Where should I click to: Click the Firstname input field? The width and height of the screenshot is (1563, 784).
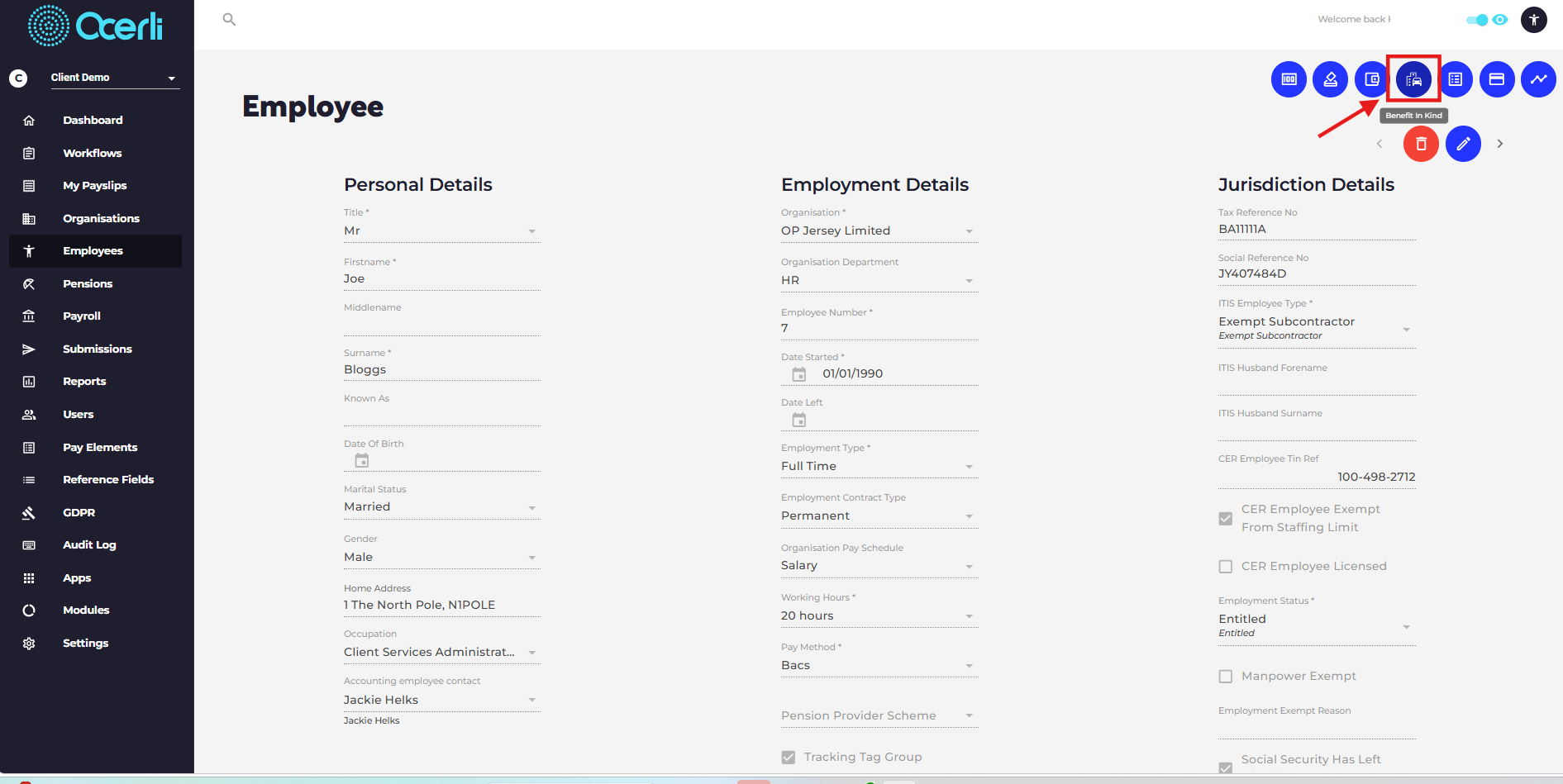[441, 279]
